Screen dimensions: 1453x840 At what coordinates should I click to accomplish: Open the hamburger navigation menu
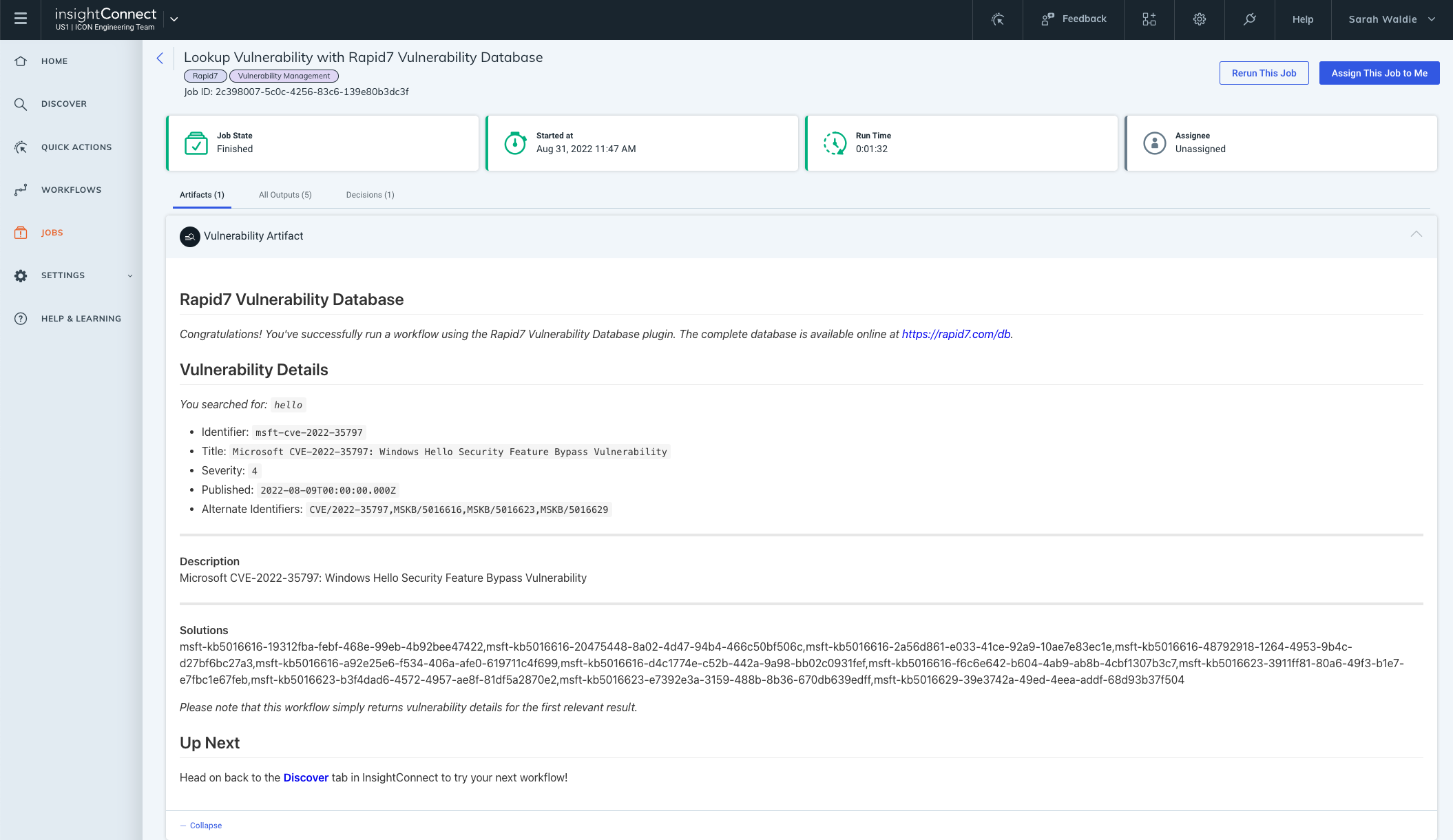pyautogui.click(x=21, y=19)
